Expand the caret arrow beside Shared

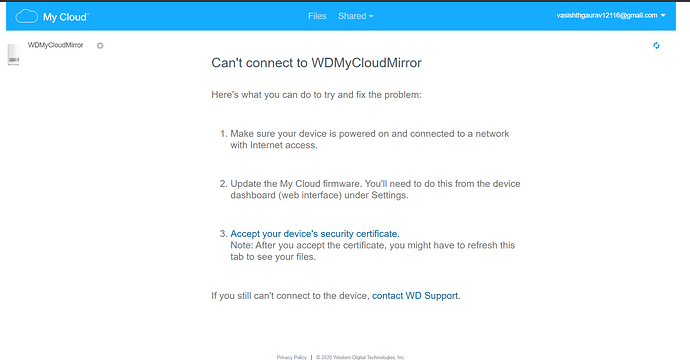[371, 16]
